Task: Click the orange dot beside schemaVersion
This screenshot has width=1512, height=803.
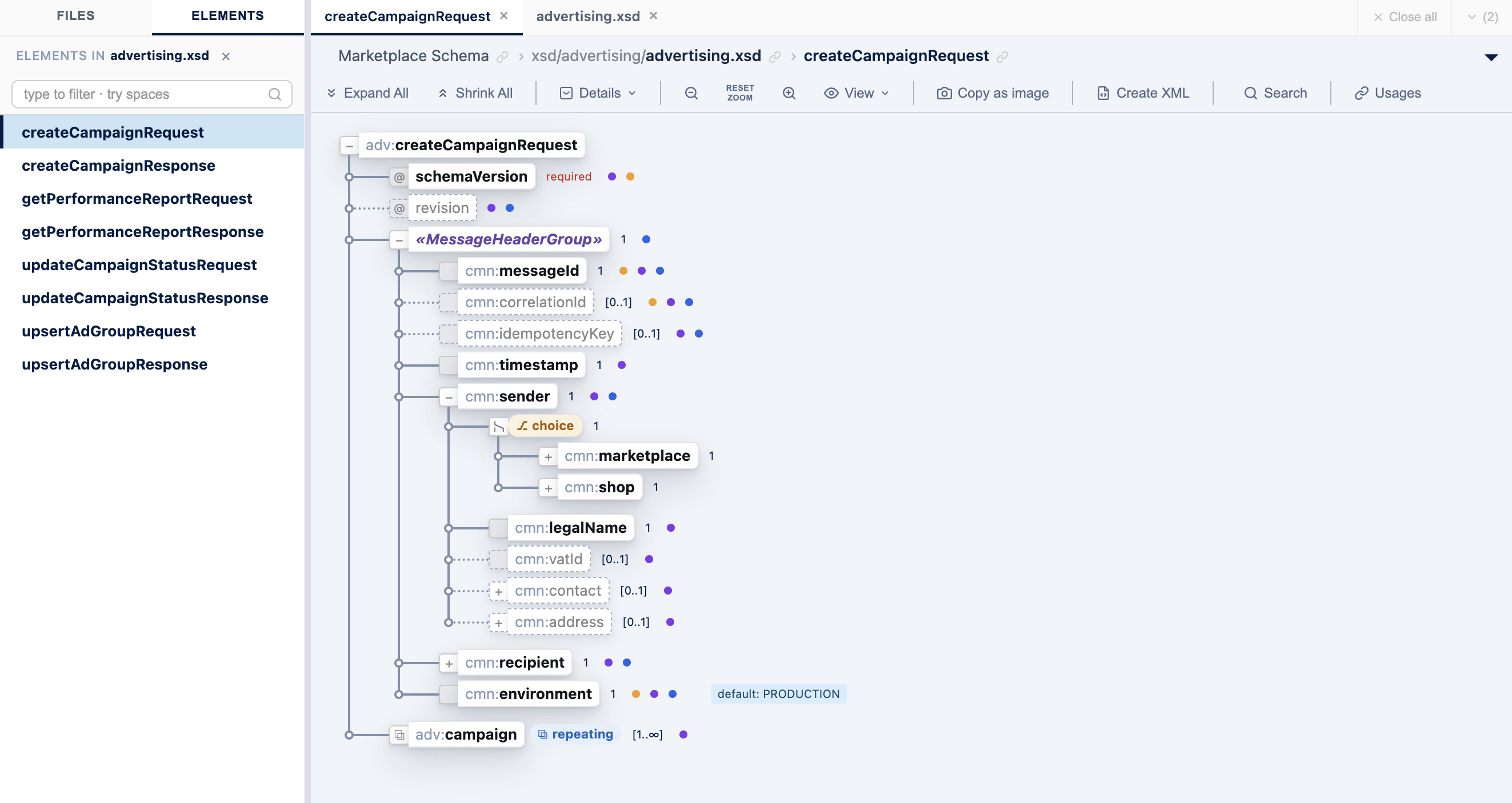Action: point(630,176)
